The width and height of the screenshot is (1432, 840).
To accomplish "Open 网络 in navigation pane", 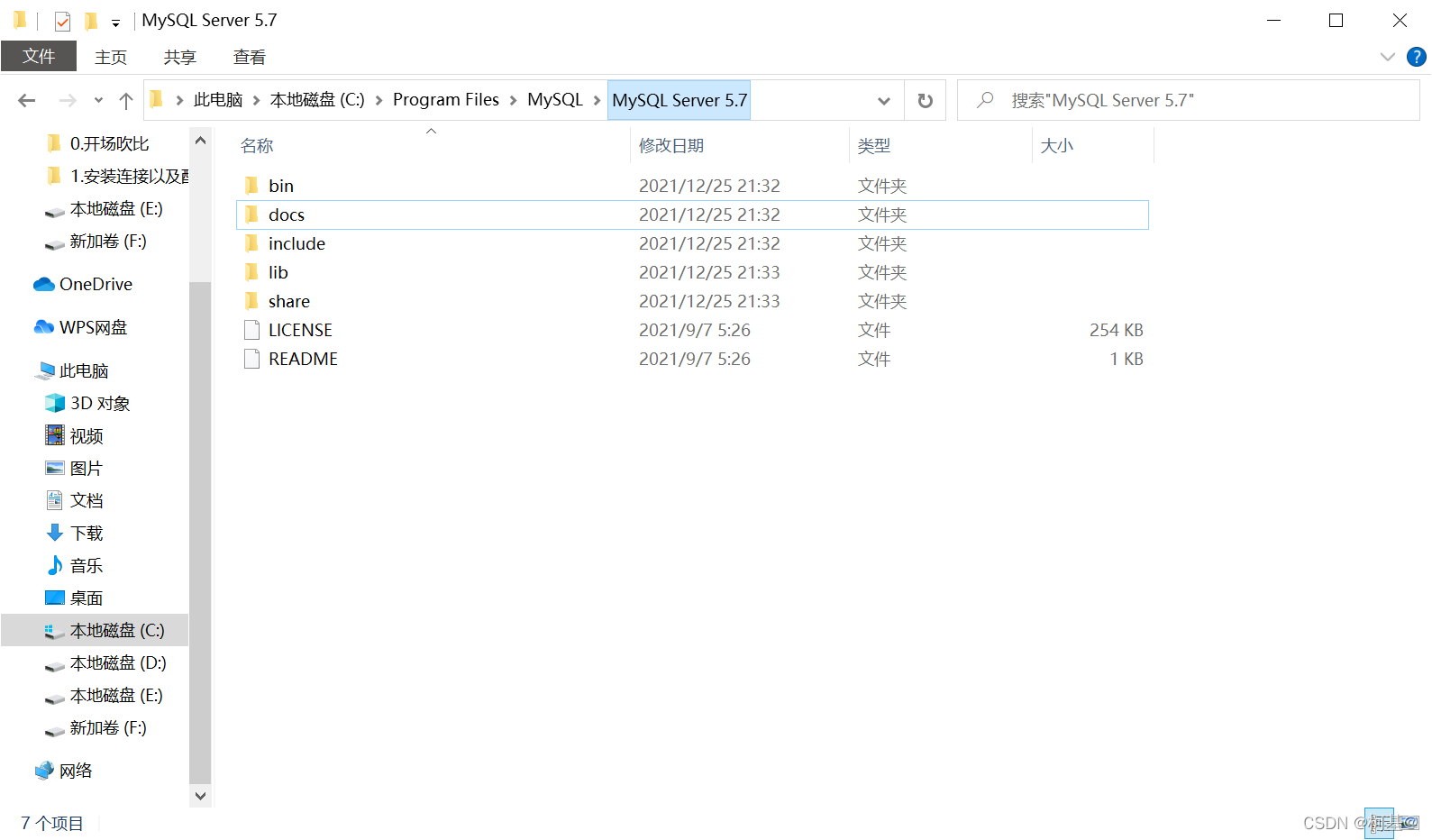I will coord(76,771).
